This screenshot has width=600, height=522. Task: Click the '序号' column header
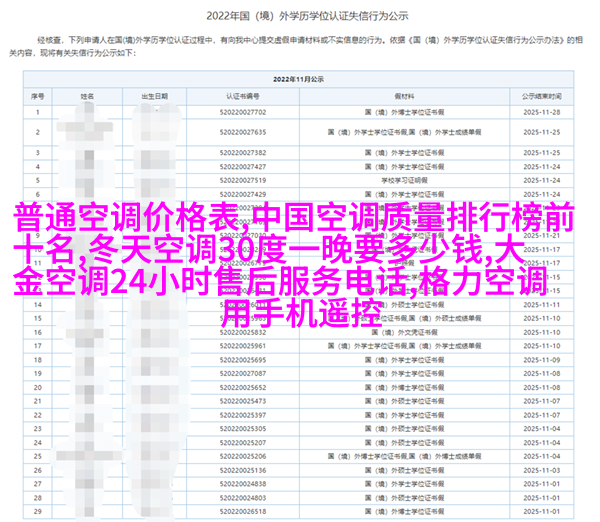(38, 96)
